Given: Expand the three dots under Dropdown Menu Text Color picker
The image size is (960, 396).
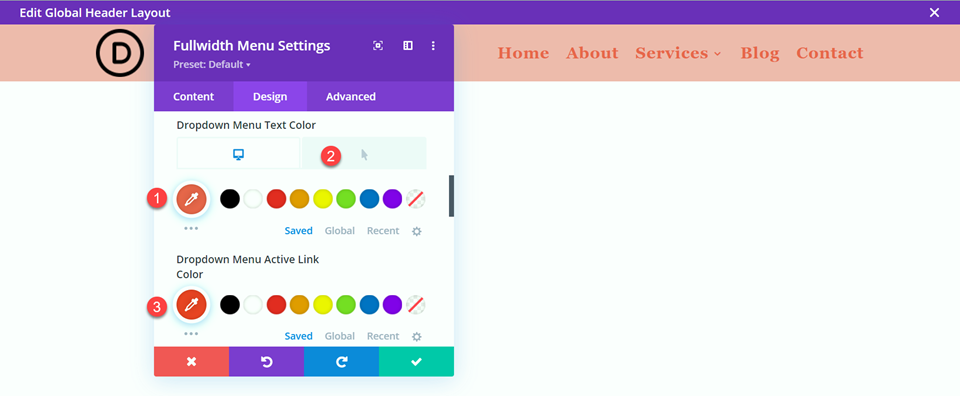Looking at the screenshot, I should coord(191,228).
